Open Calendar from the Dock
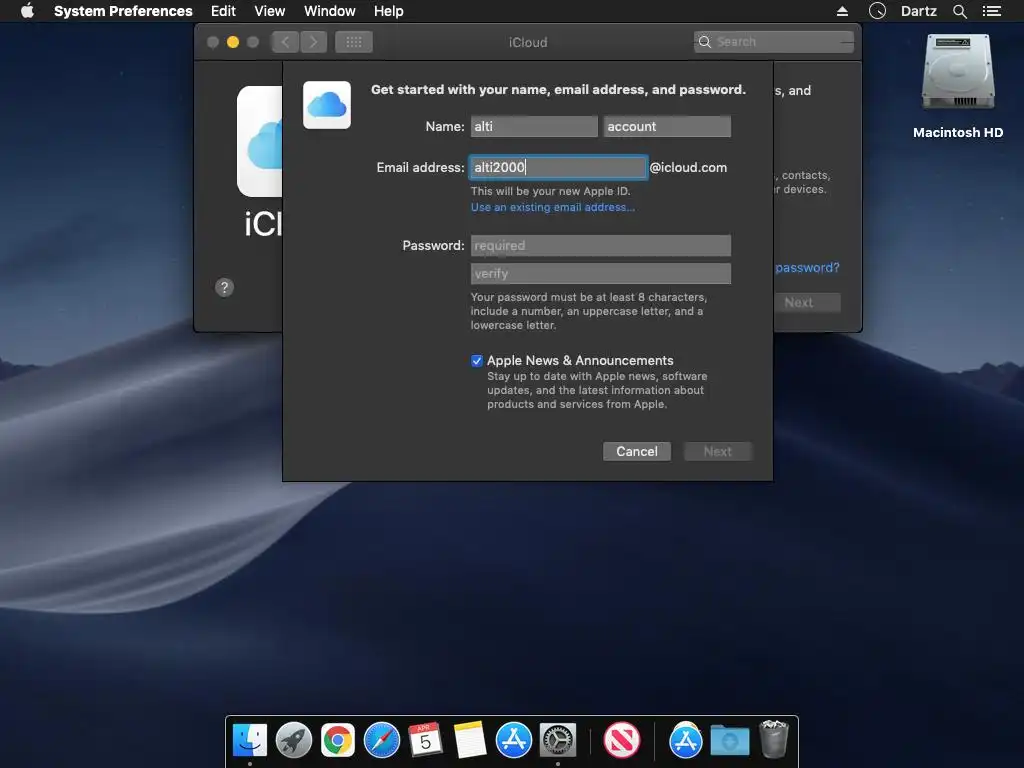Image resolution: width=1024 pixels, height=768 pixels. [425, 741]
